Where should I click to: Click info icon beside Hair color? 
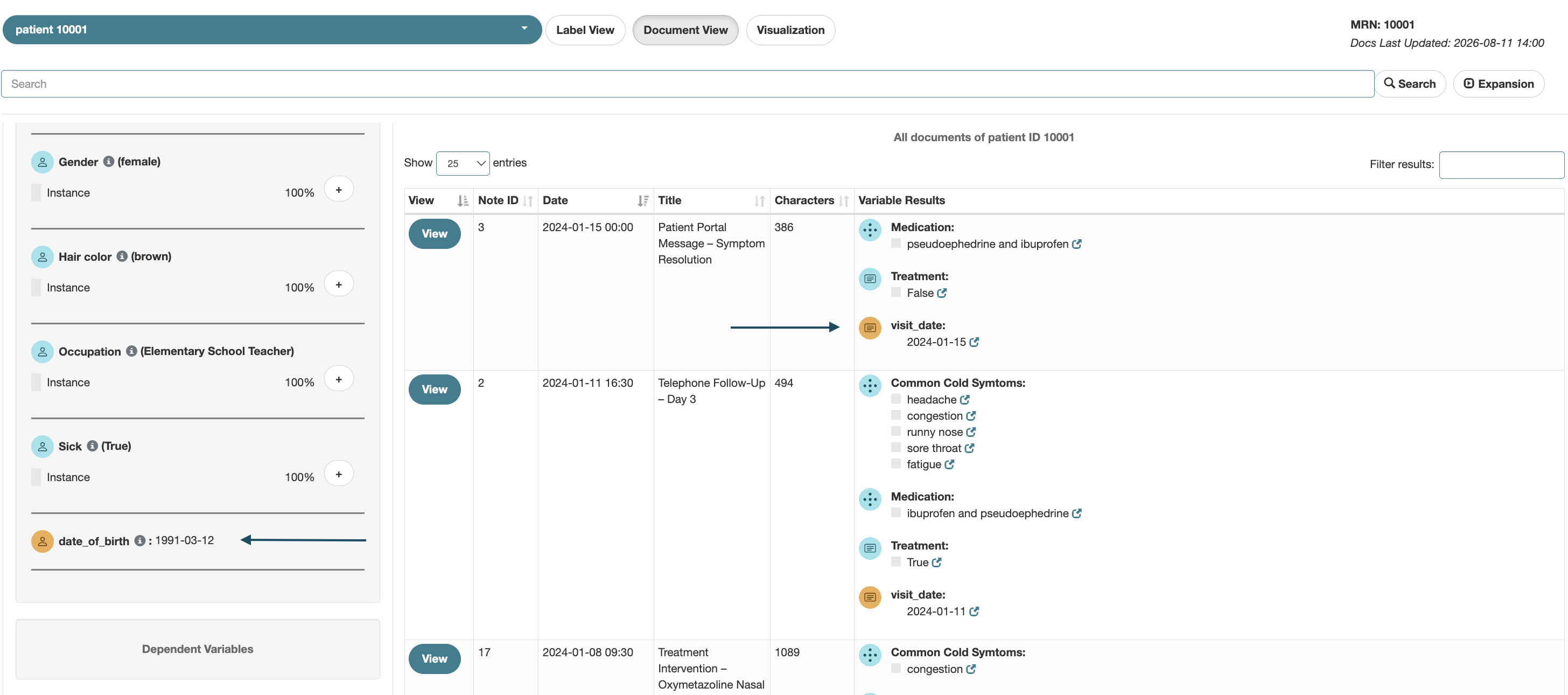[x=122, y=256]
